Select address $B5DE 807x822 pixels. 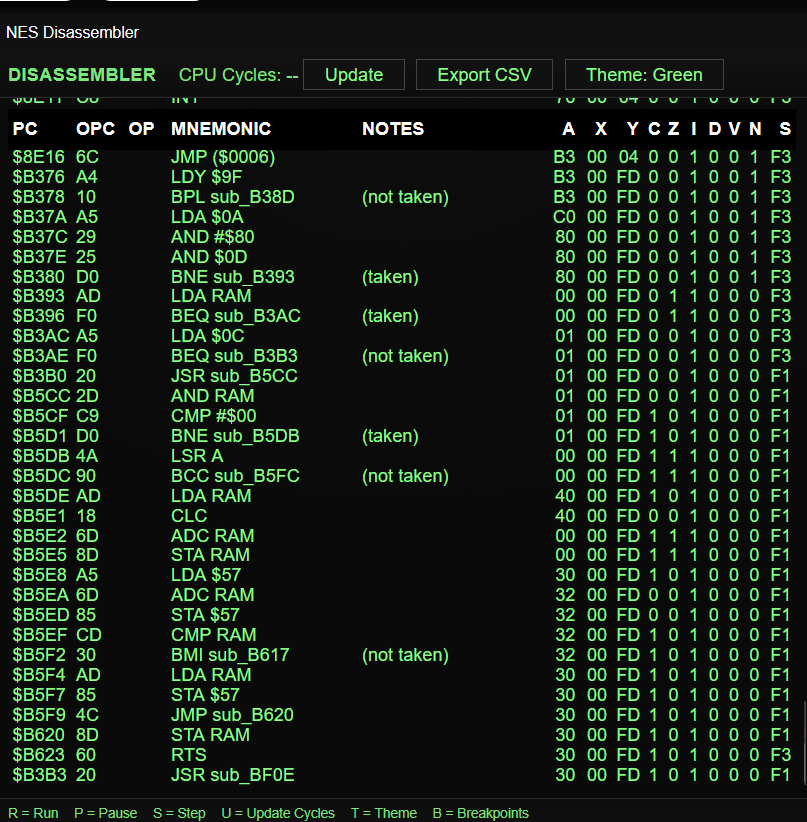41,496
